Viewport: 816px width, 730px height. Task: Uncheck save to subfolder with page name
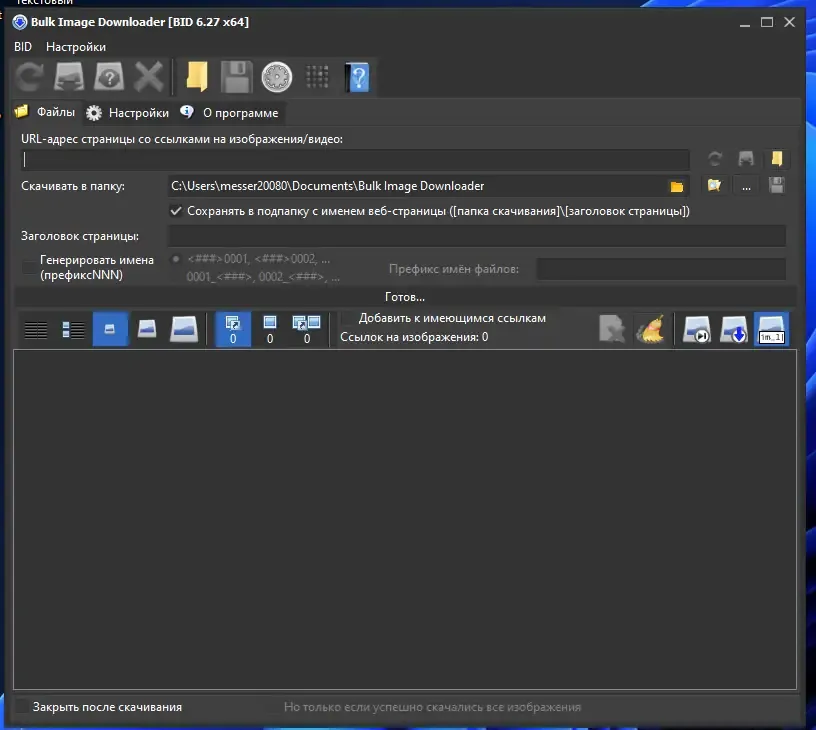[x=176, y=211]
